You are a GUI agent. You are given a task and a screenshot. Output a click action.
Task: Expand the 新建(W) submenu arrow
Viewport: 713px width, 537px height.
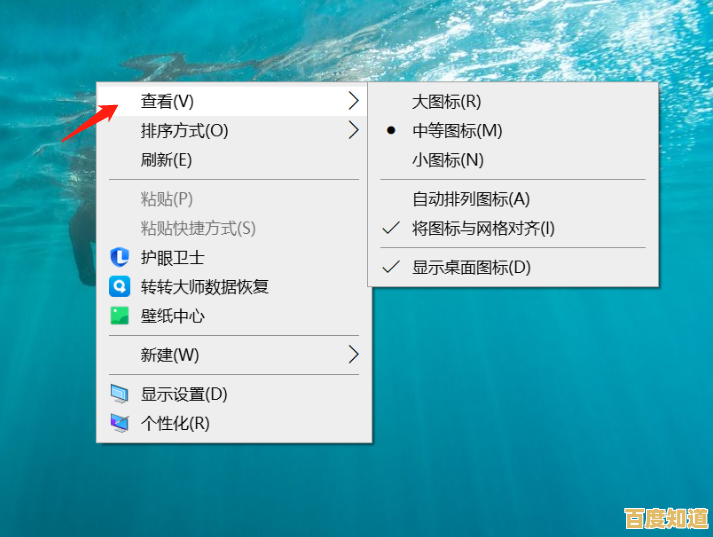[x=353, y=354]
